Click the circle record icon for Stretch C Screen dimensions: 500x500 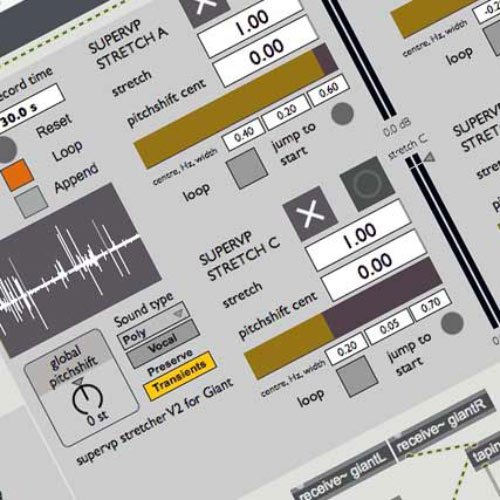point(367,184)
